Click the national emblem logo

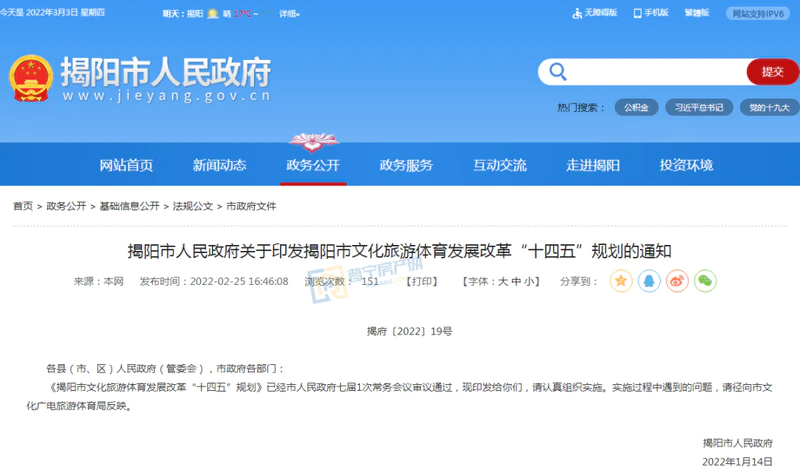pos(31,79)
